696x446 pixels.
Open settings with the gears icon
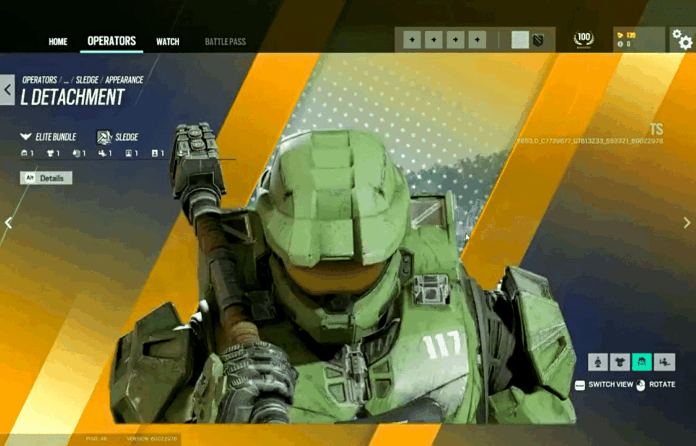point(682,39)
